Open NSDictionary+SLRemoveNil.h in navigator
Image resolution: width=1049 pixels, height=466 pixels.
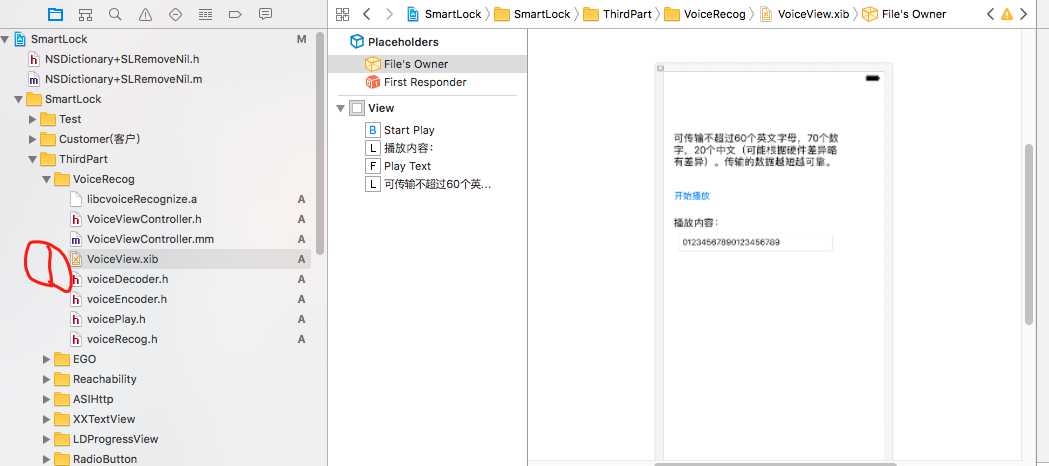tap(122, 60)
